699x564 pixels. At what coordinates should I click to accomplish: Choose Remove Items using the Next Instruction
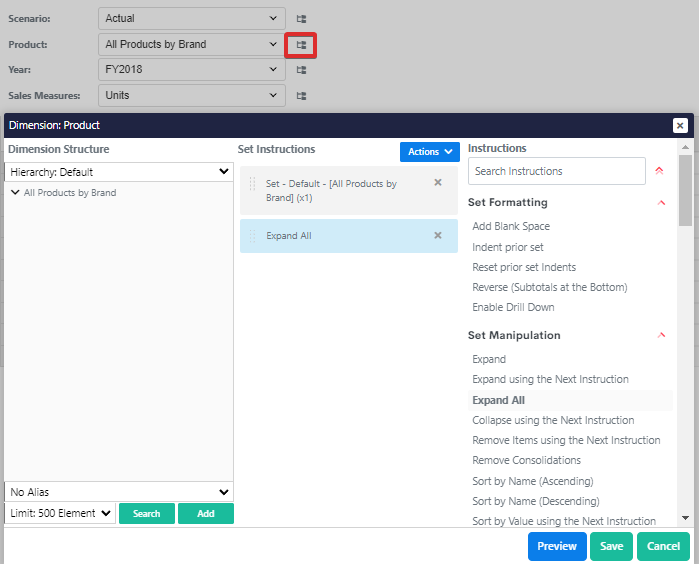[566, 440]
